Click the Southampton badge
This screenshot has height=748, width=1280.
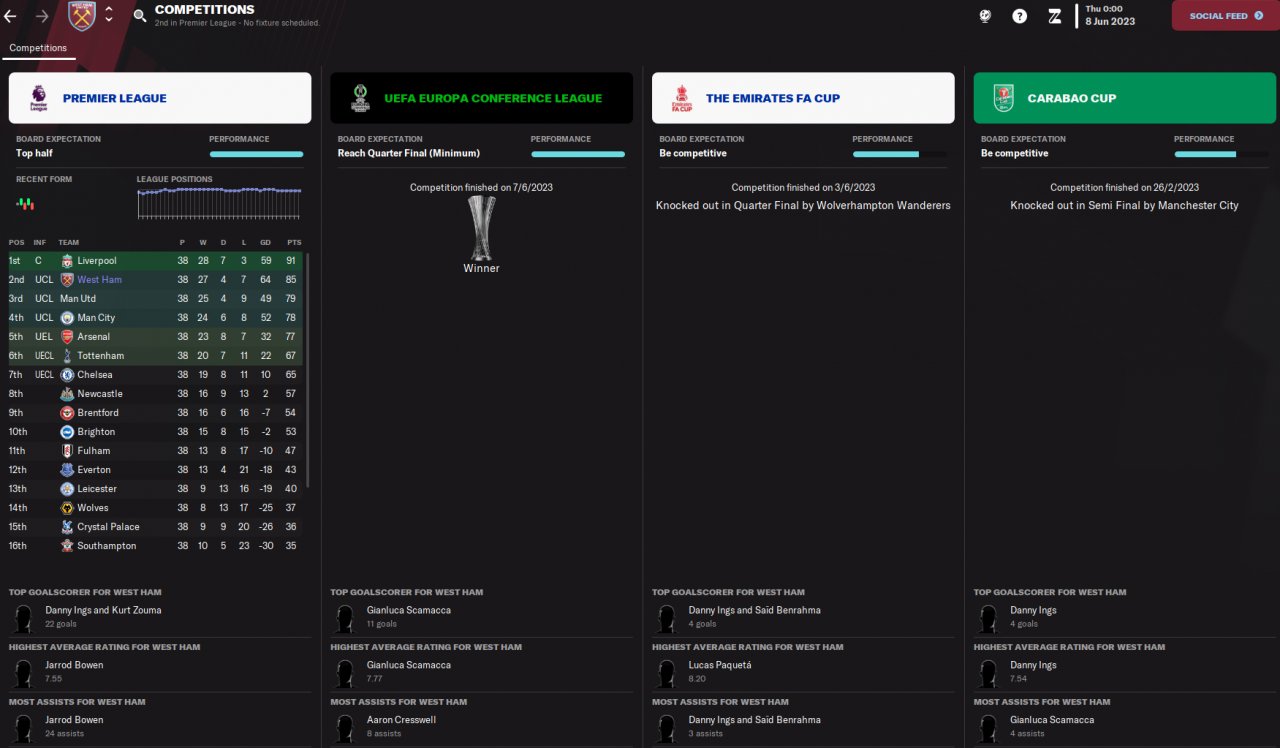(67, 546)
